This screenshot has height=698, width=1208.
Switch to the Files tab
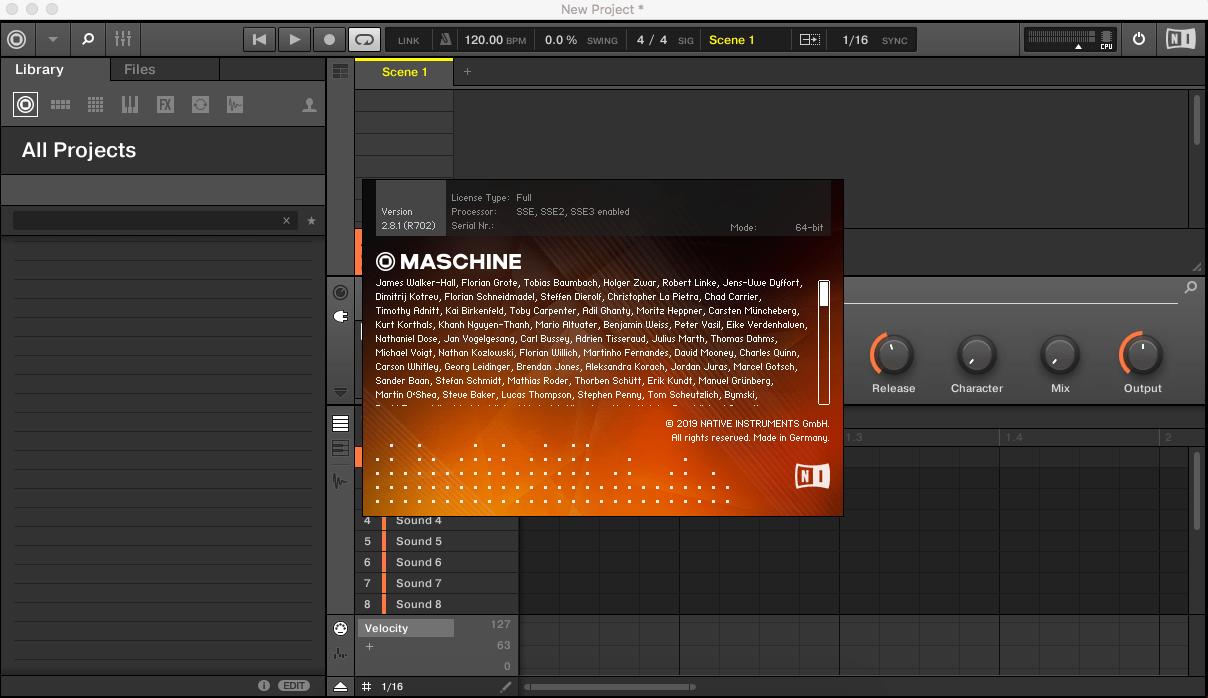click(140, 70)
